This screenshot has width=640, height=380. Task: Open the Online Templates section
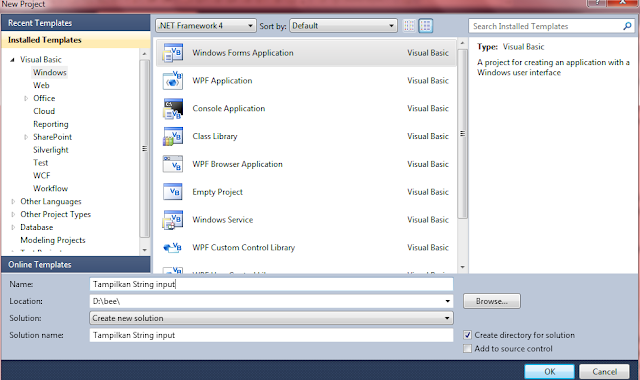pyautogui.click(x=76, y=264)
